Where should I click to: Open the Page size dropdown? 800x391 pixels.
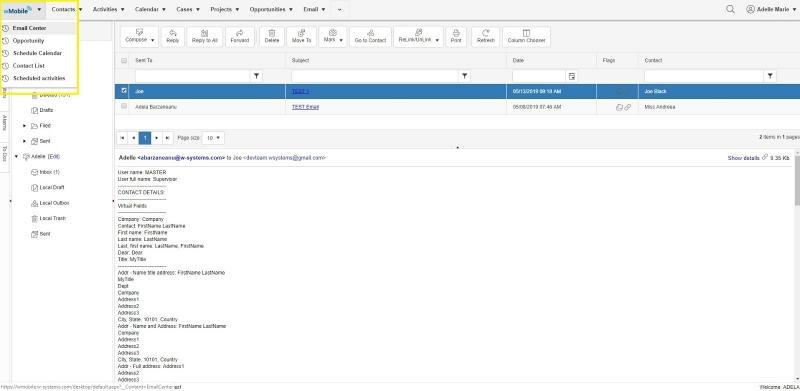213,138
